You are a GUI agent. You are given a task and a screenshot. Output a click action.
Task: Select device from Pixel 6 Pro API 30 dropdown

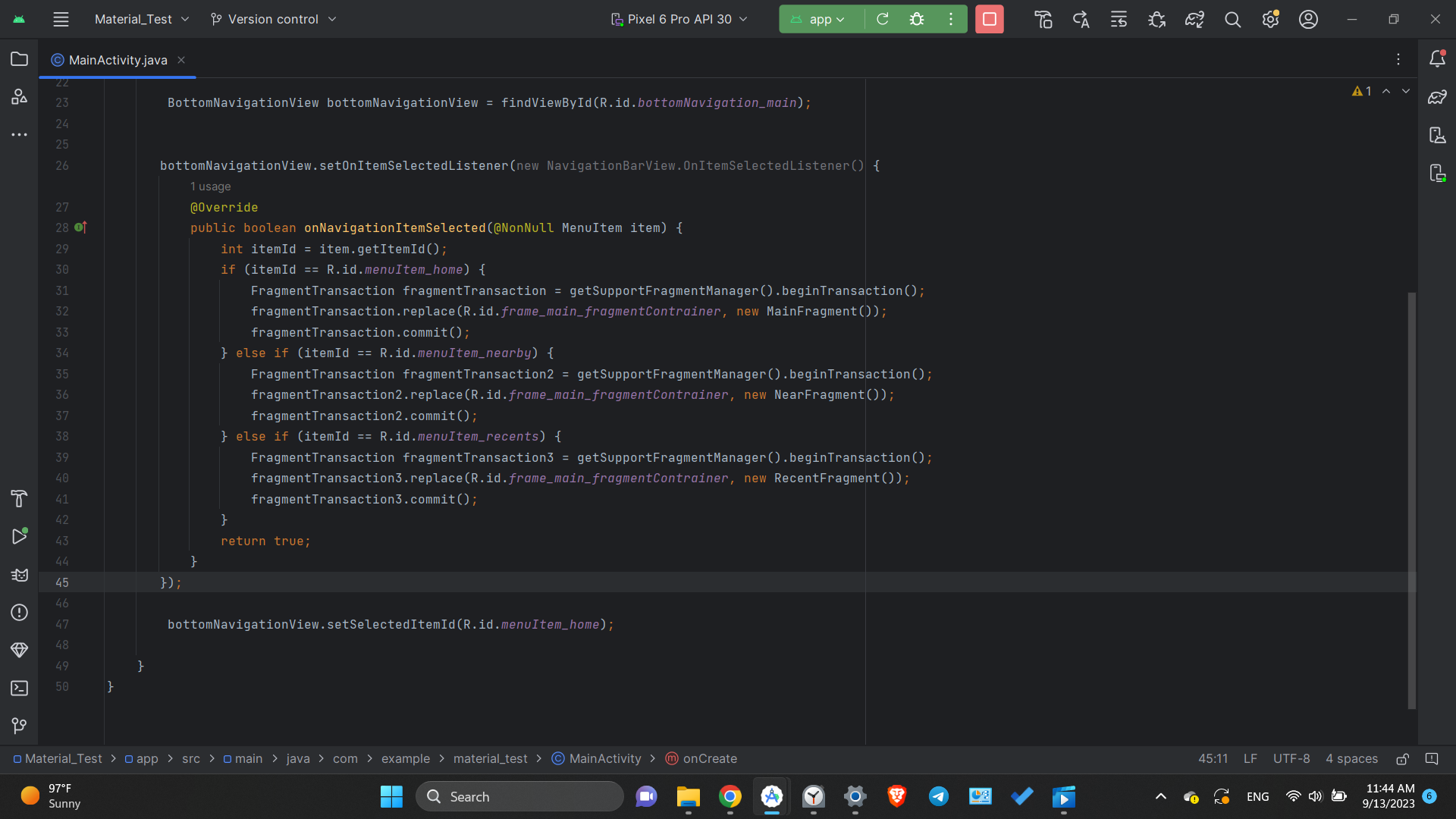(679, 19)
